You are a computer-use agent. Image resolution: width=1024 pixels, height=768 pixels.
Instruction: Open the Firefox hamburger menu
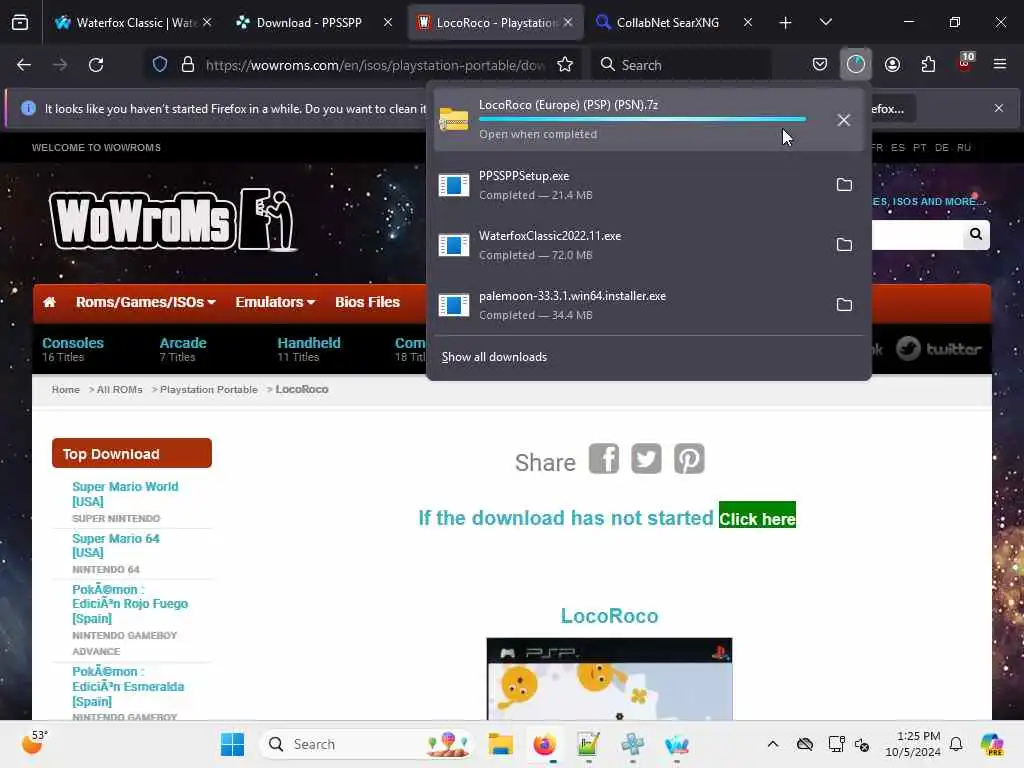[x=1000, y=65]
